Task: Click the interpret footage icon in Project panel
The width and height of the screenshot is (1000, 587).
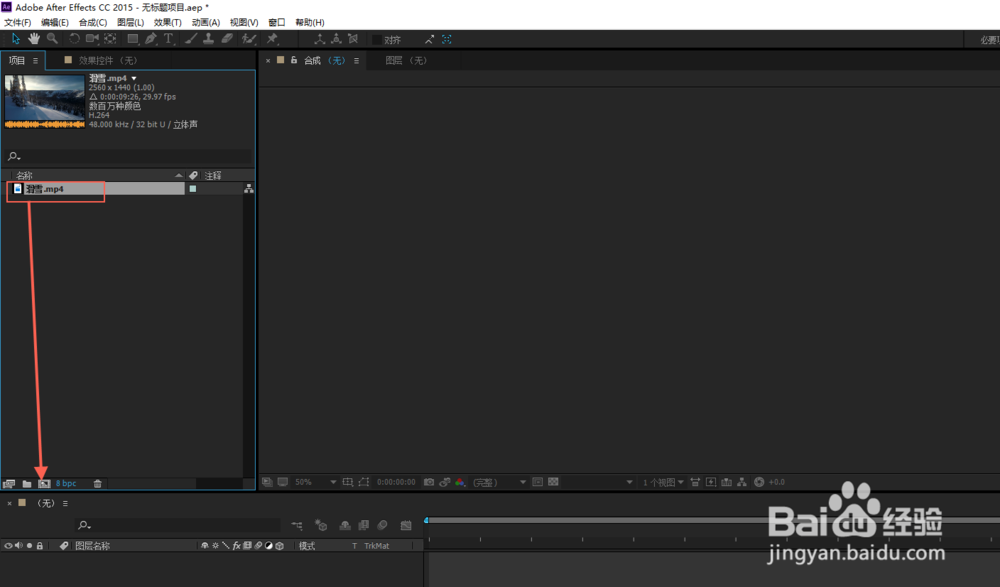Action: coord(9,484)
